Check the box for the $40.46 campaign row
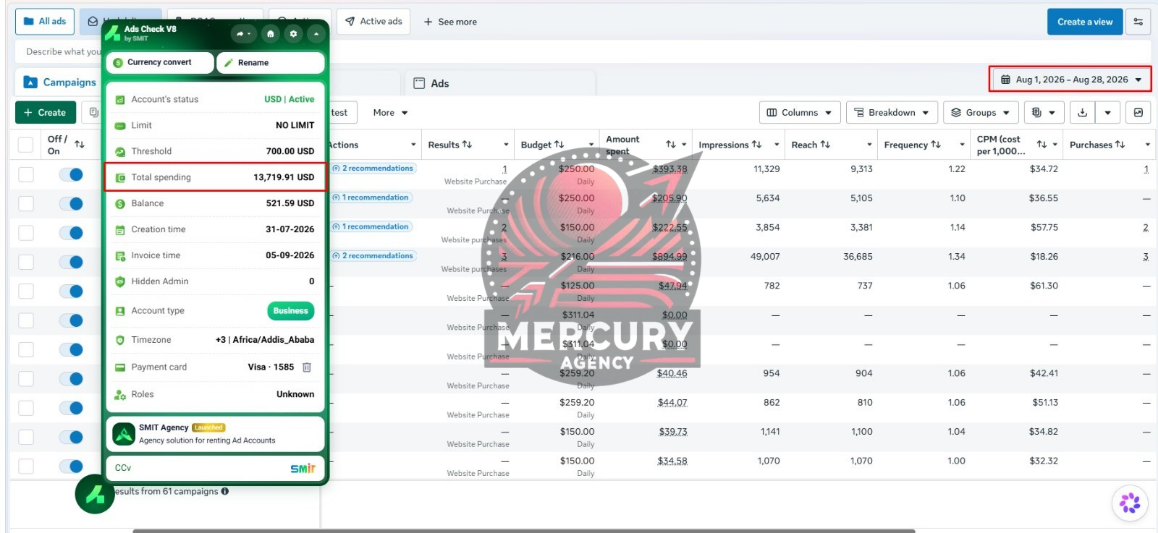1158x533 pixels. pyautogui.click(x=26, y=379)
